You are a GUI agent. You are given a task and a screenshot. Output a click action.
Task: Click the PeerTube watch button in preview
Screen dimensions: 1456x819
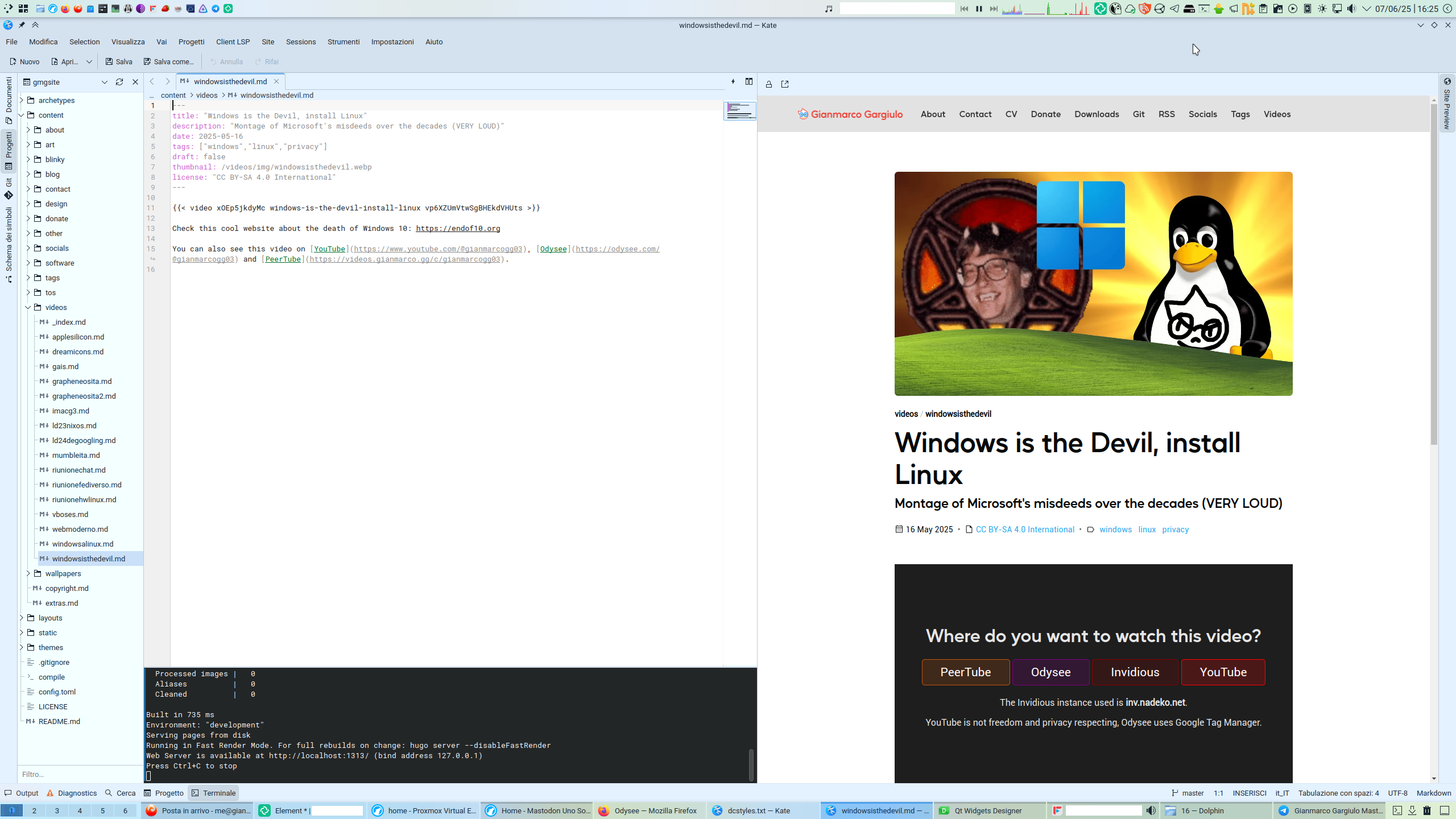point(966,672)
